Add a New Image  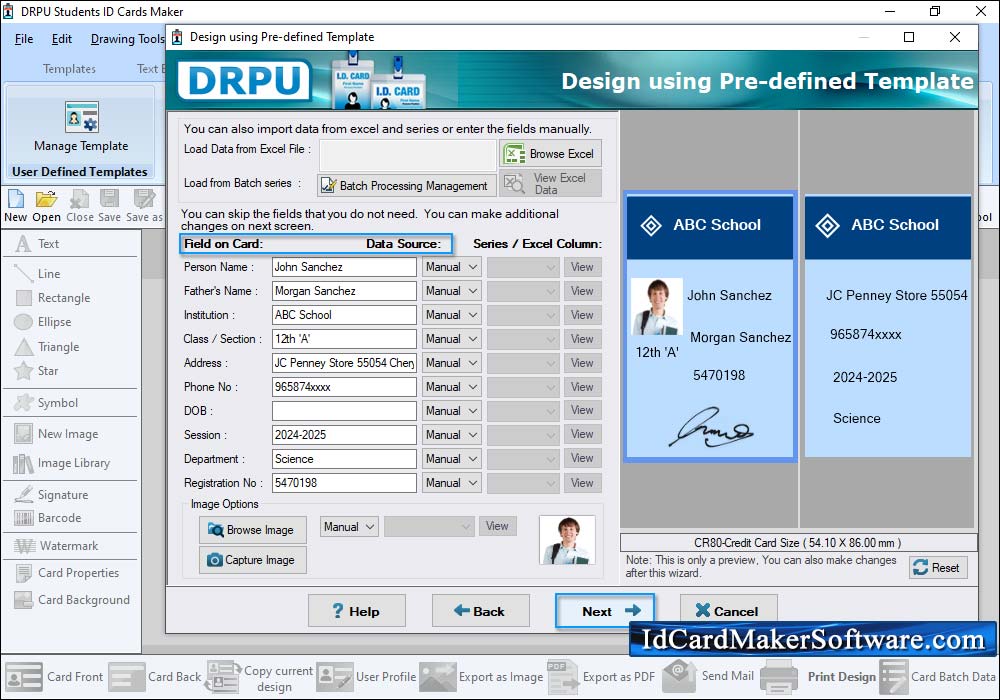click(x=56, y=434)
